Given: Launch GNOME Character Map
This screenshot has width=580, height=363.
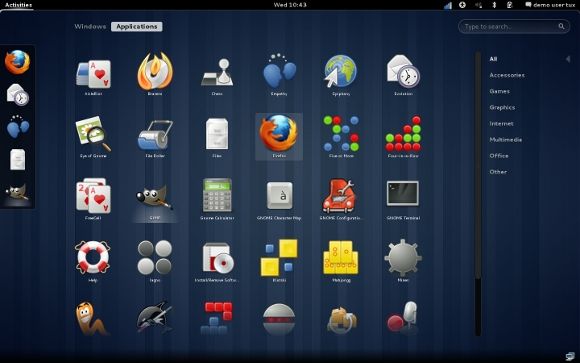Looking at the screenshot, I should (x=279, y=199).
